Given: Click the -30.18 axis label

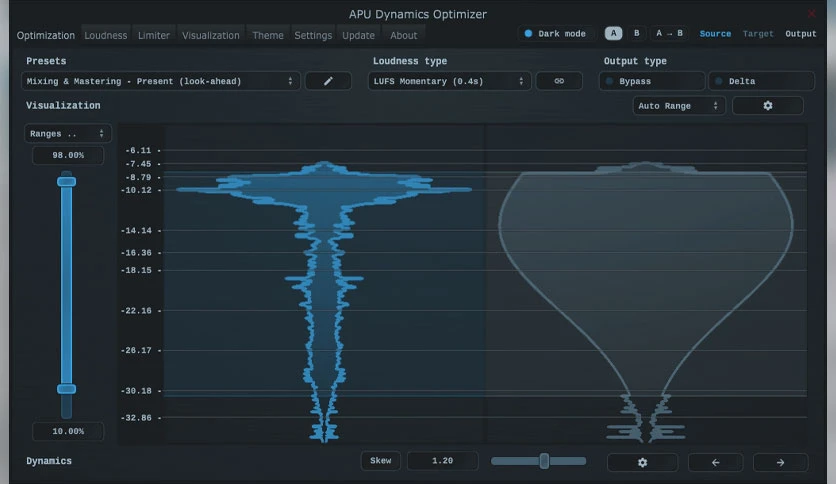Looking at the screenshot, I should point(138,391).
